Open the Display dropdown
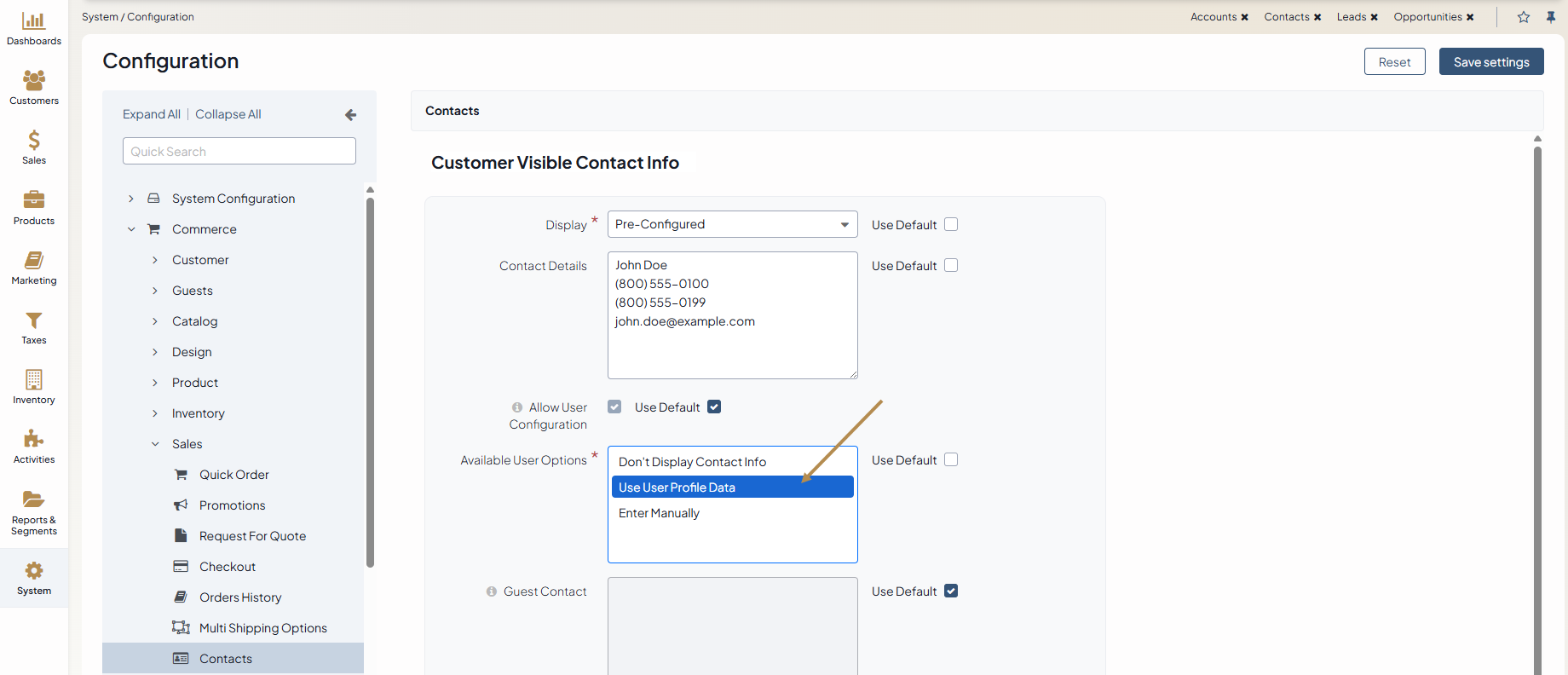This screenshot has height=675, width=1568. (732, 224)
